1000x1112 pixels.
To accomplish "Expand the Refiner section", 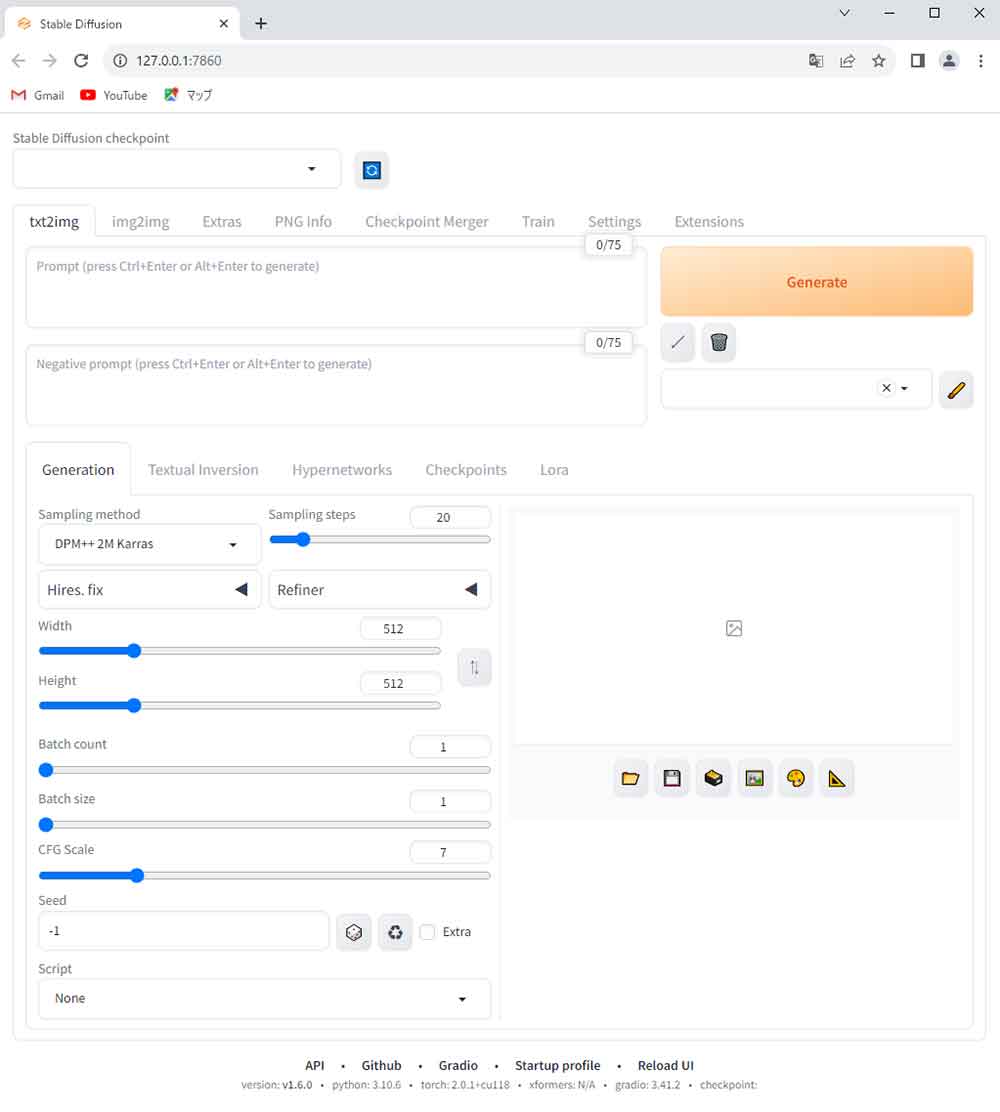I will point(379,590).
